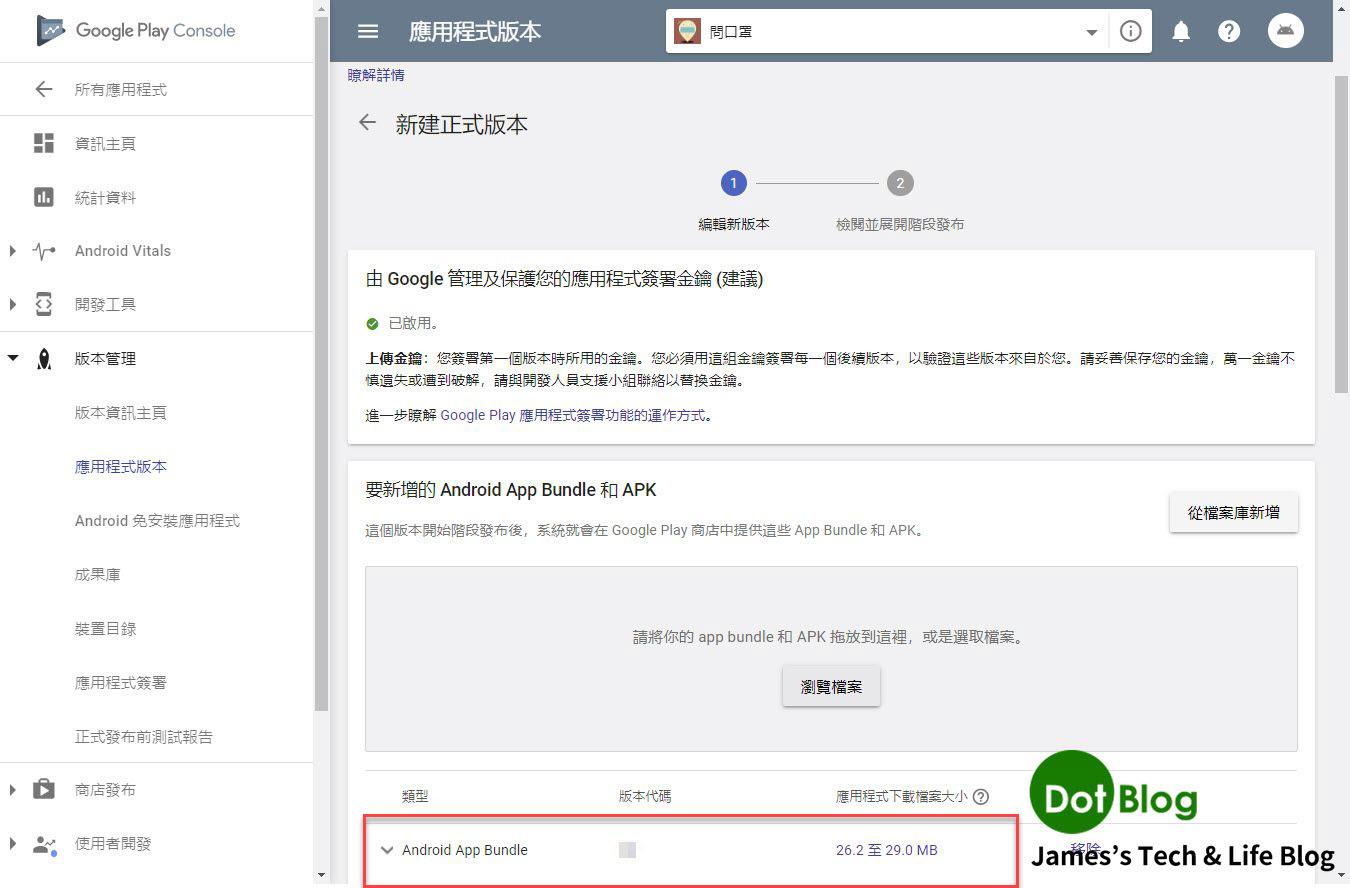Go back from 新建正式版本 page
The image size is (1350, 888).
(368, 123)
